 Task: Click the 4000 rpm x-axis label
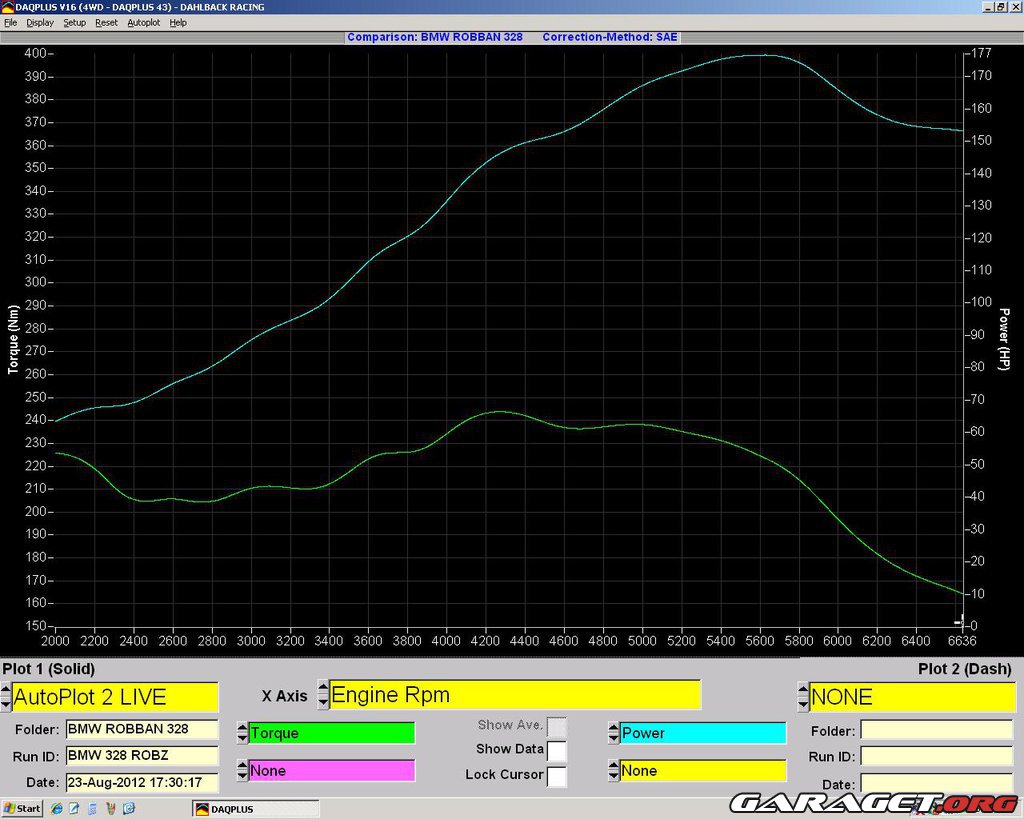(446, 641)
